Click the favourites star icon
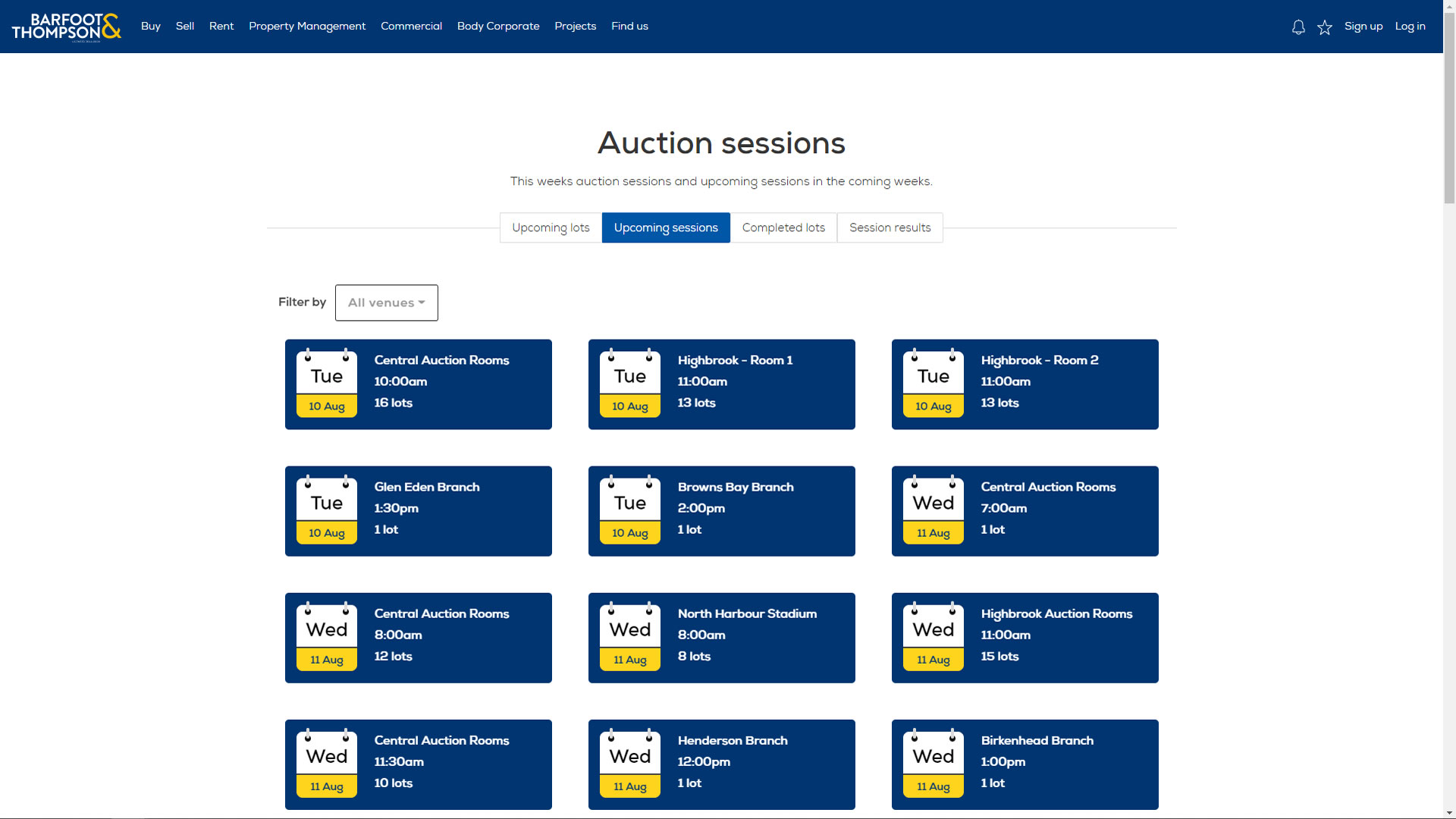The image size is (1456, 819). pos(1325,27)
